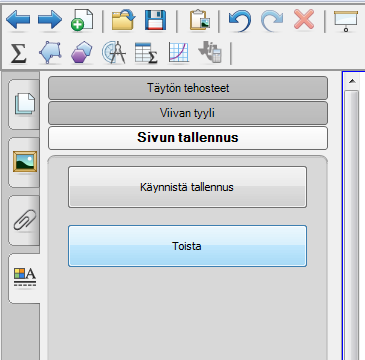
Task: Open the compass and protractor measurement tools
Action: [x=114, y=52]
